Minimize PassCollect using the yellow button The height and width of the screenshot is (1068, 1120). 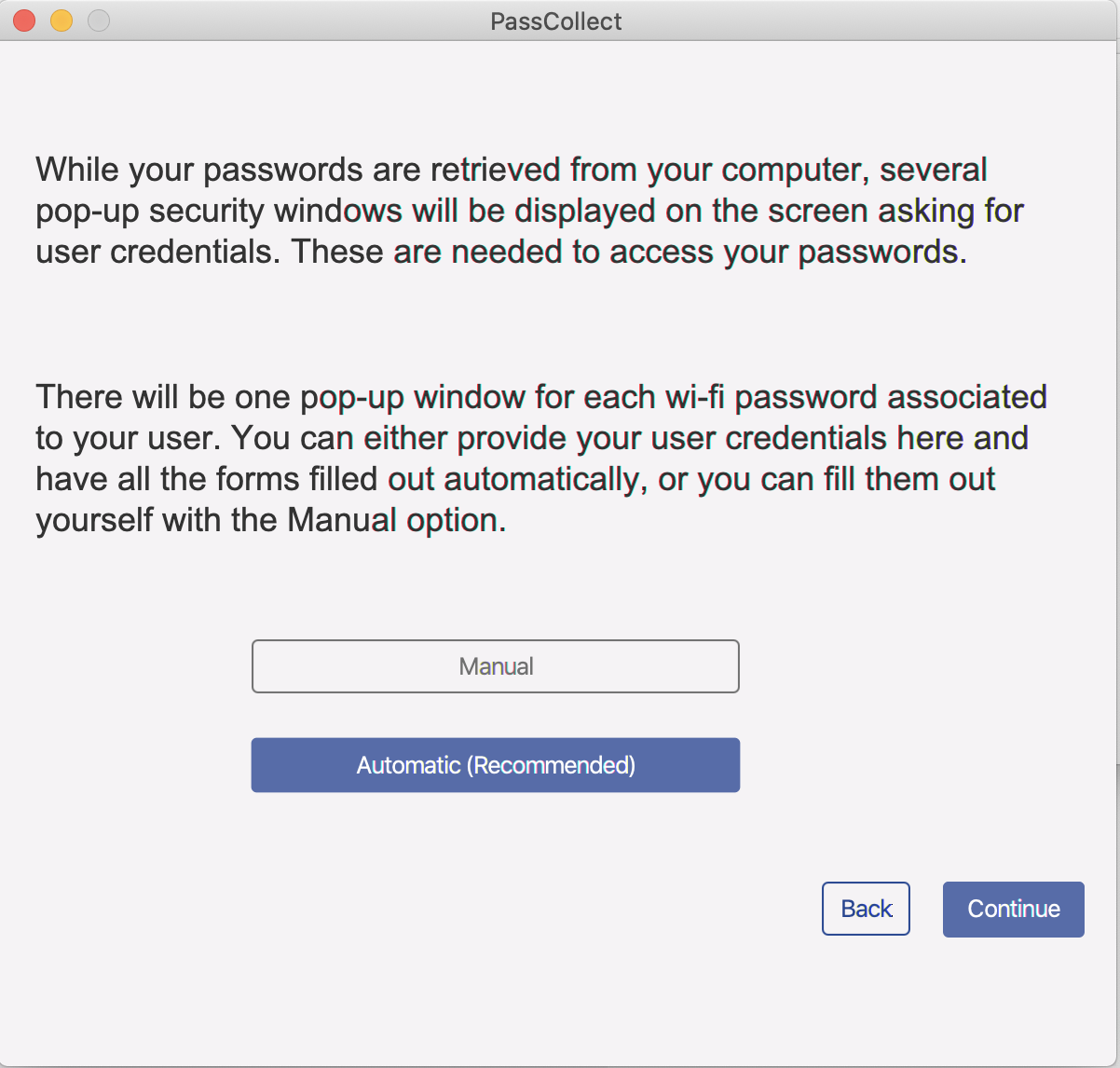(61, 21)
